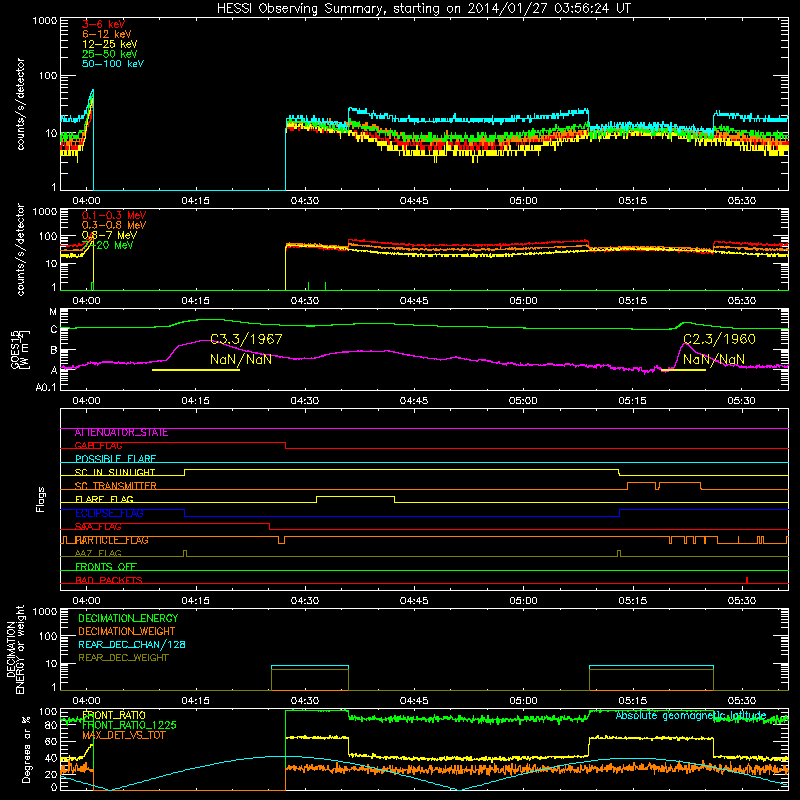The width and height of the screenshot is (800, 800).
Task: Click the POSSIBLE_FLARE flag label
Action: (x=115, y=459)
